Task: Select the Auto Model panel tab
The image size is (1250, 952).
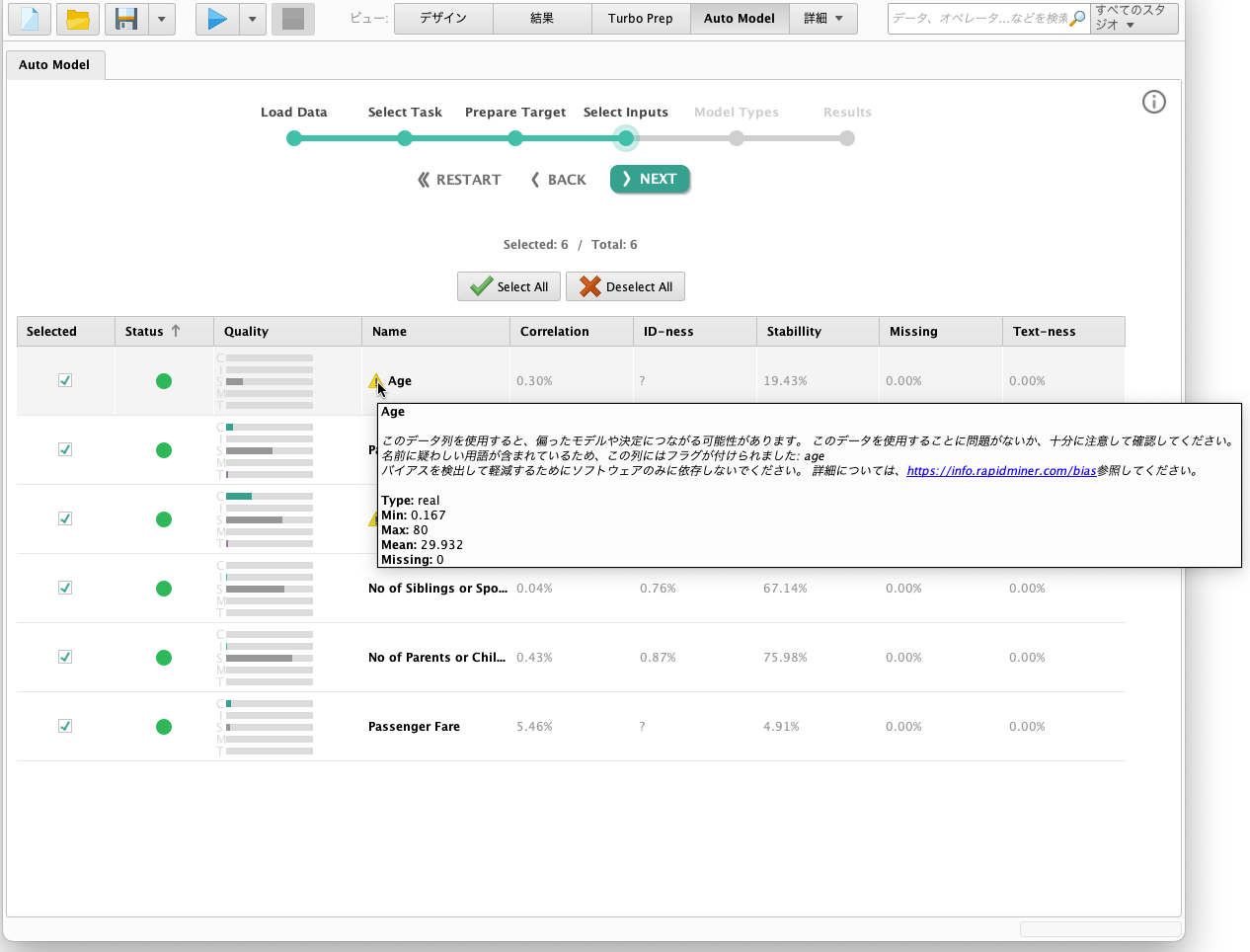Action: pos(54,65)
